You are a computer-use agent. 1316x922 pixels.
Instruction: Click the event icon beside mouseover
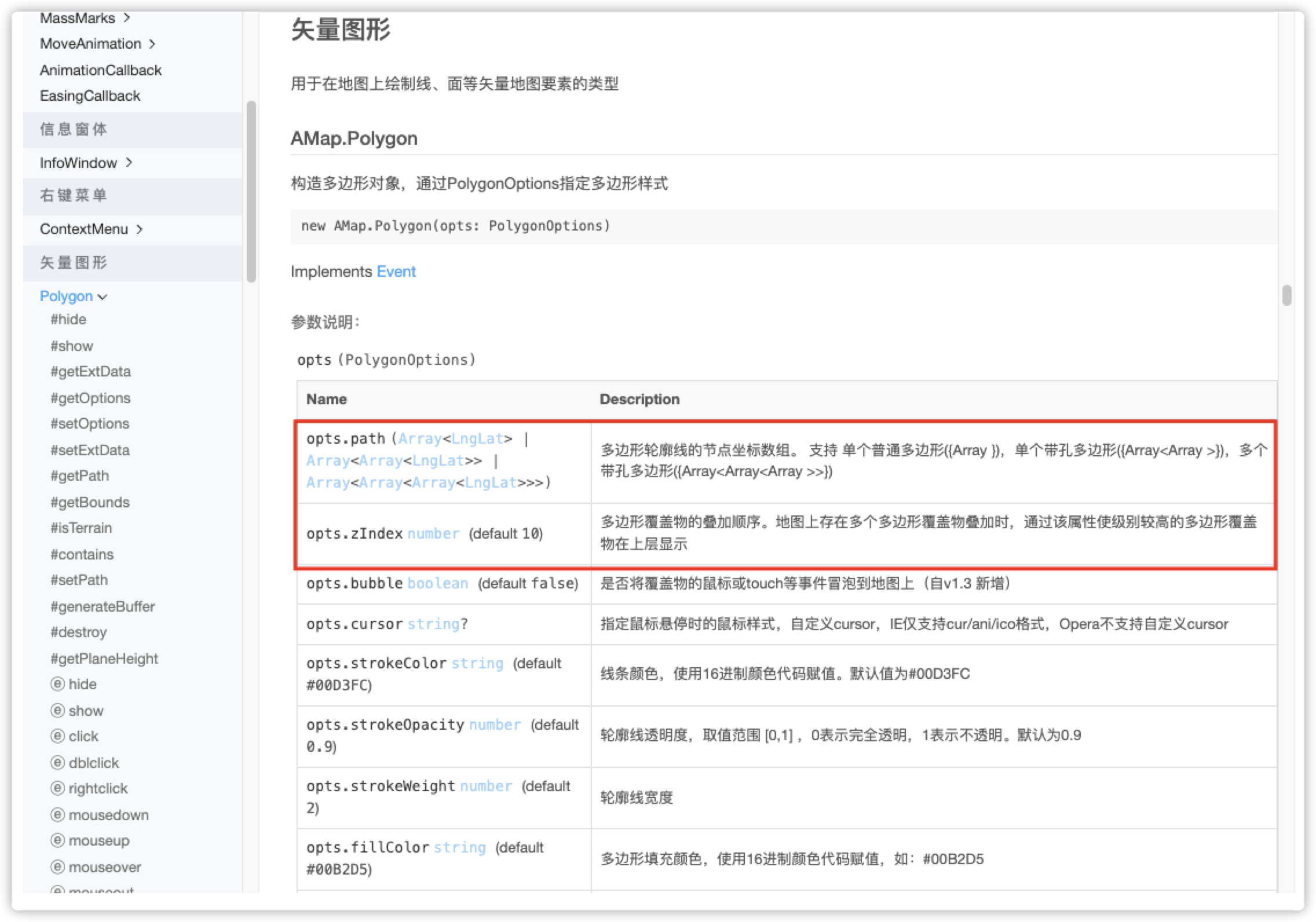pyautogui.click(x=57, y=867)
